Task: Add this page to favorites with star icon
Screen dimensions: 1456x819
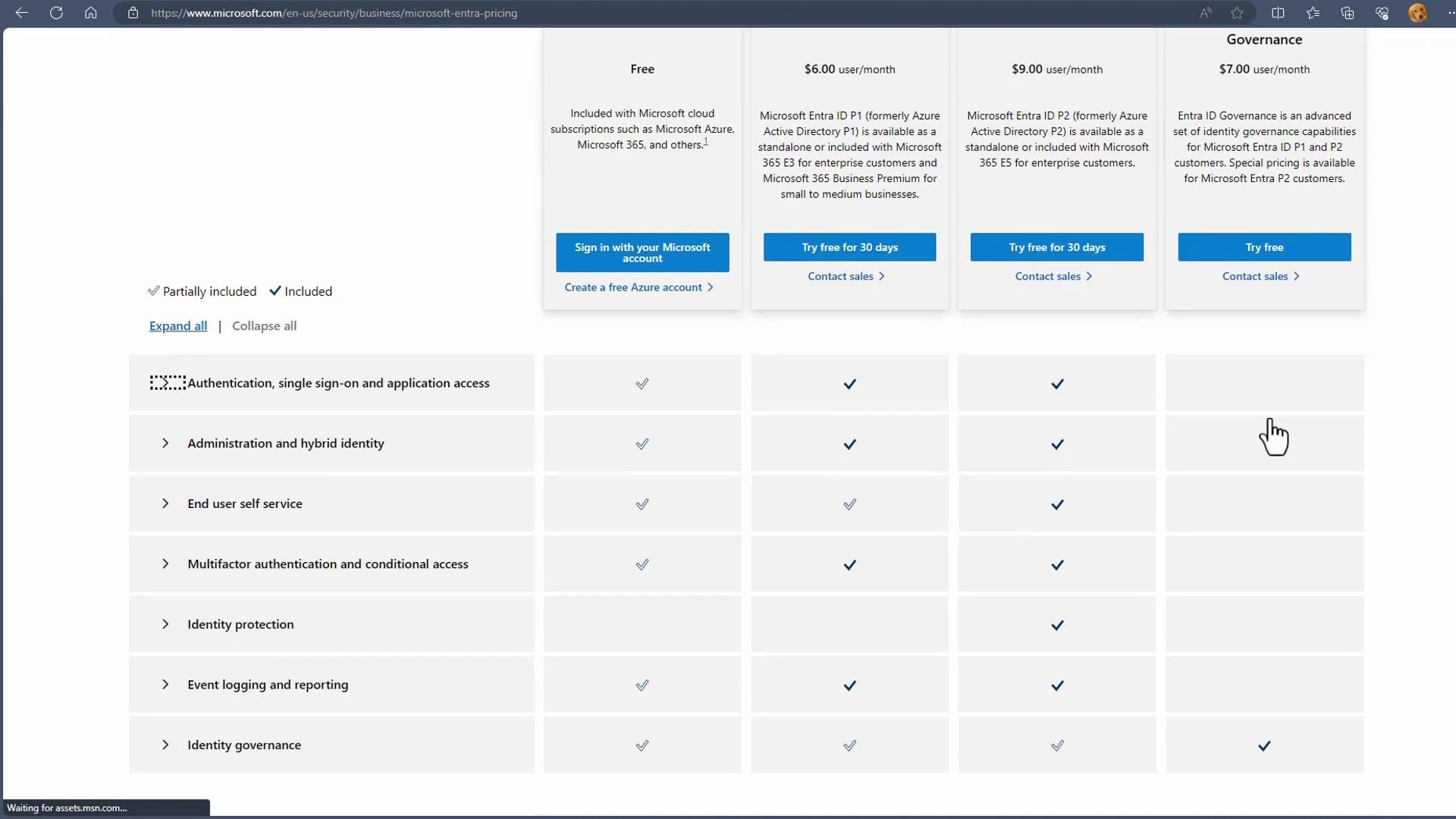Action: tap(1237, 13)
